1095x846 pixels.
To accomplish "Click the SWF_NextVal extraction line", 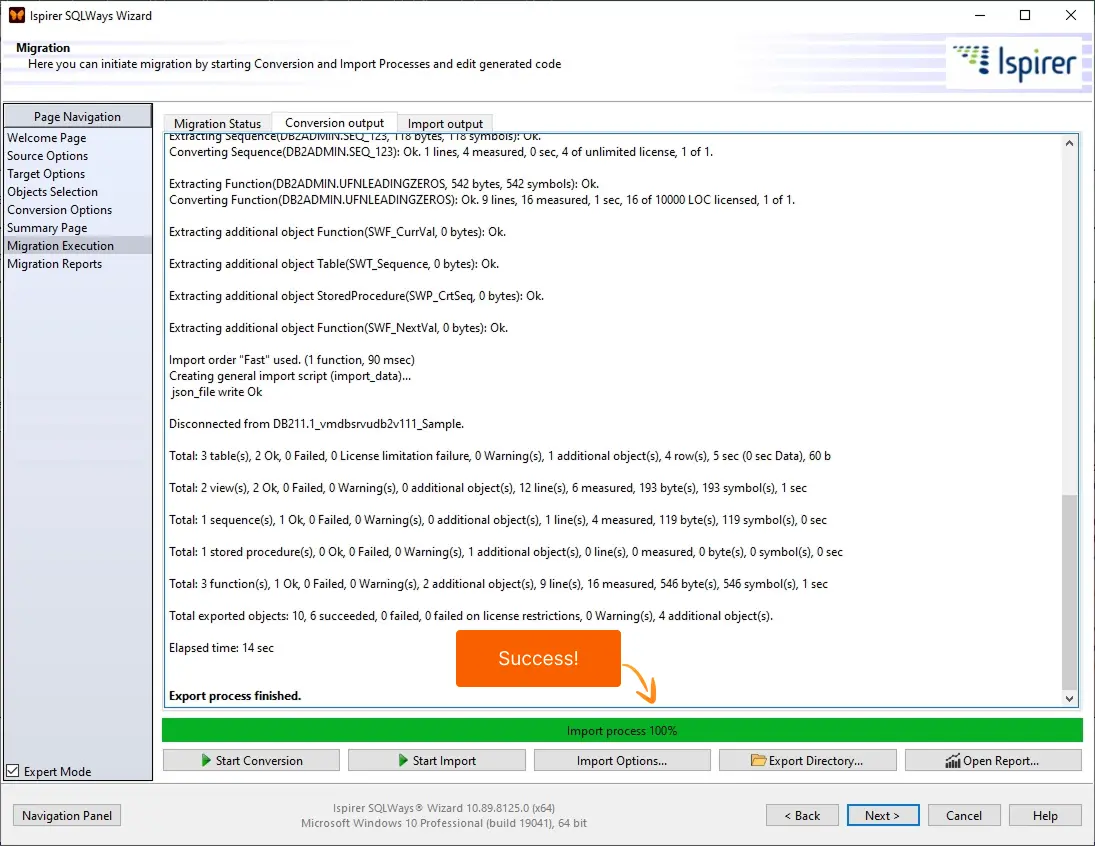I will tap(338, 328).
